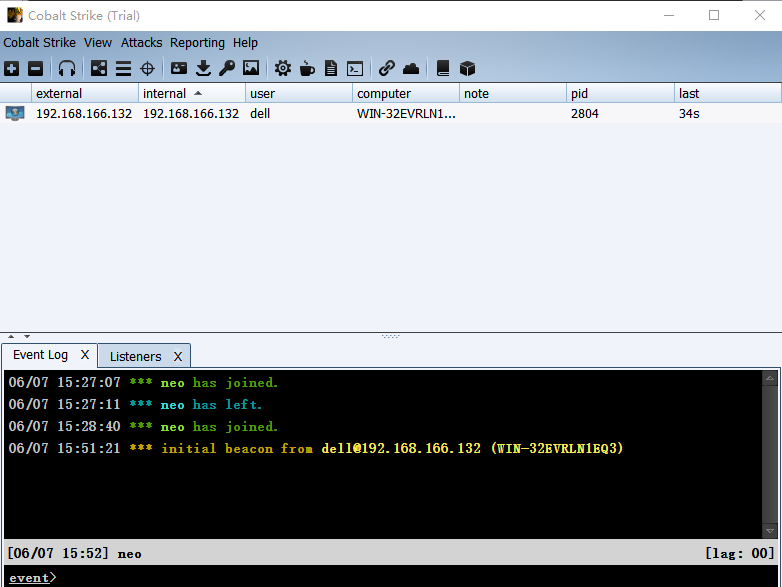Click the connect to team server plus icon
This screenshot has width=782, height=587.
(x=11, y=68)
